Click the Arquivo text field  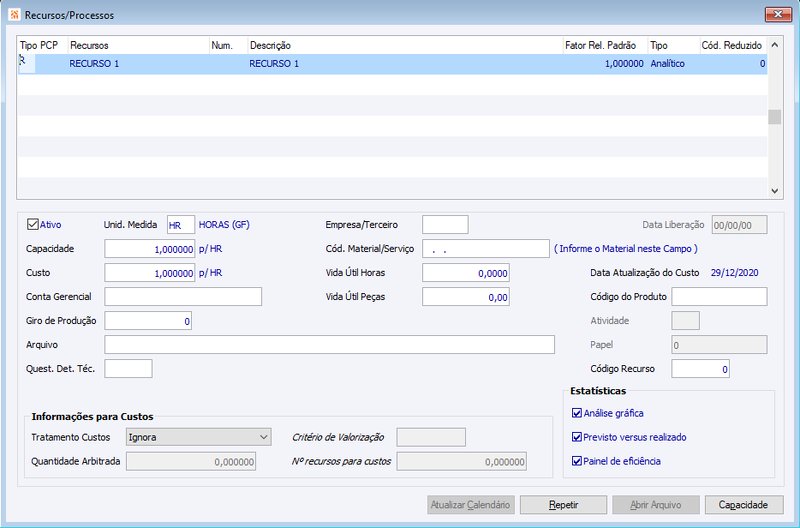(330, 345)
